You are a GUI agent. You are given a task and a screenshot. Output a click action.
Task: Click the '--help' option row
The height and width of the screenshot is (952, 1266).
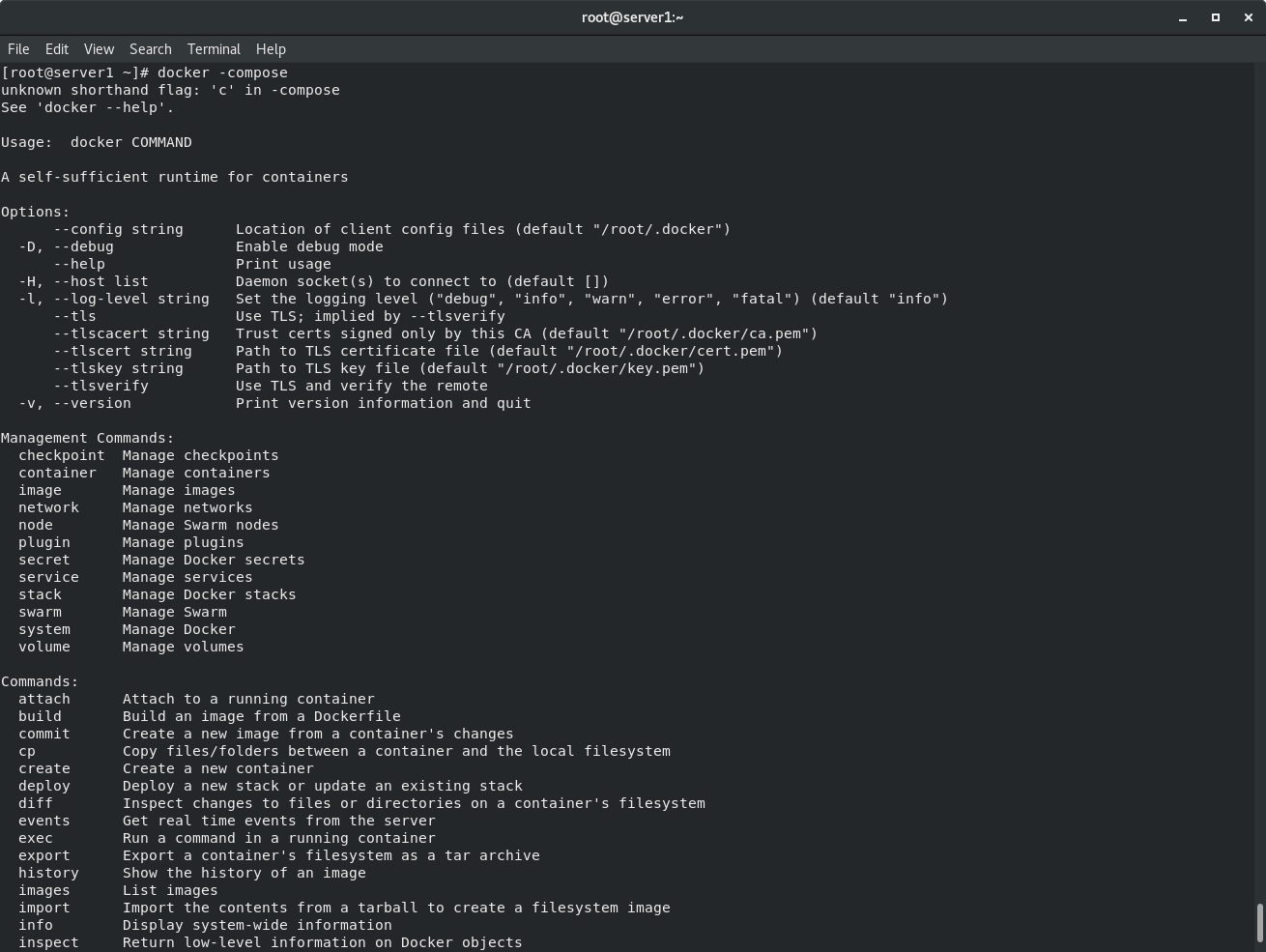(79, 264)
